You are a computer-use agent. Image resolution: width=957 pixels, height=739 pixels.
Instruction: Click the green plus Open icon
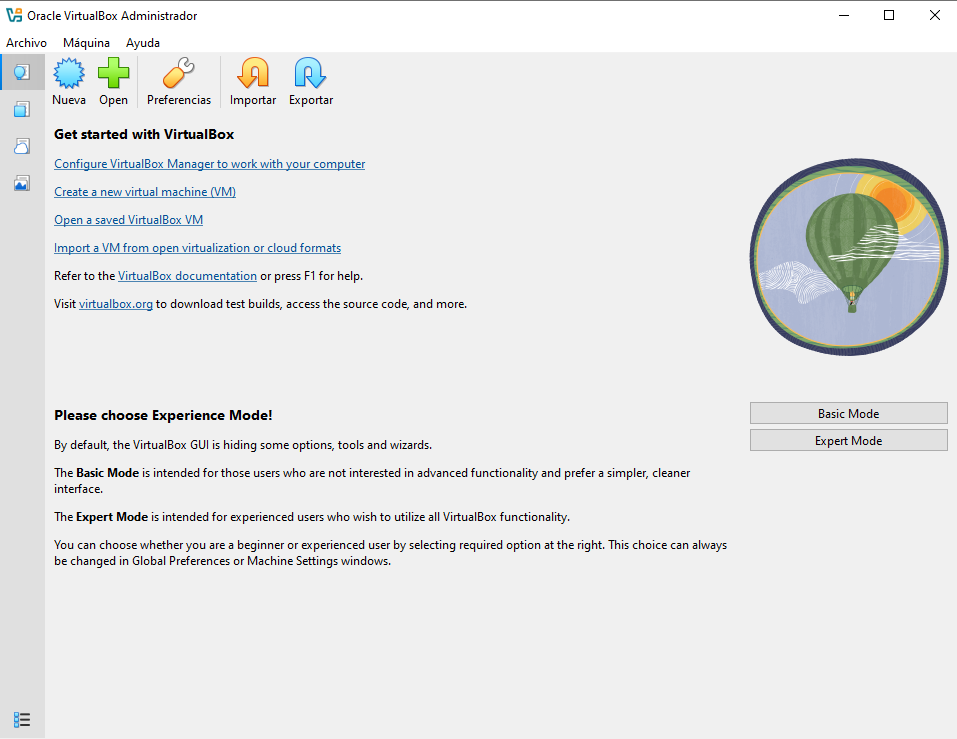coord(113,75)
